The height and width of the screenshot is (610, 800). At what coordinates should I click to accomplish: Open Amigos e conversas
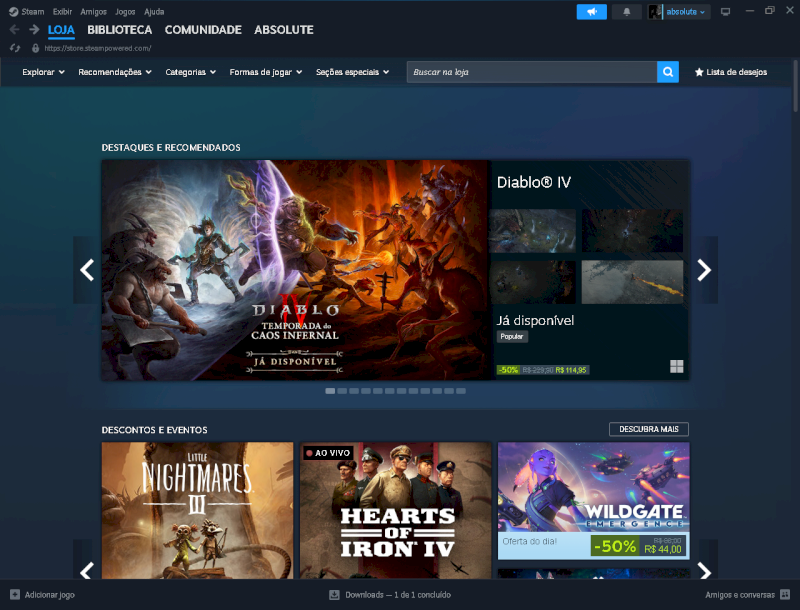(x=740, y=595)
